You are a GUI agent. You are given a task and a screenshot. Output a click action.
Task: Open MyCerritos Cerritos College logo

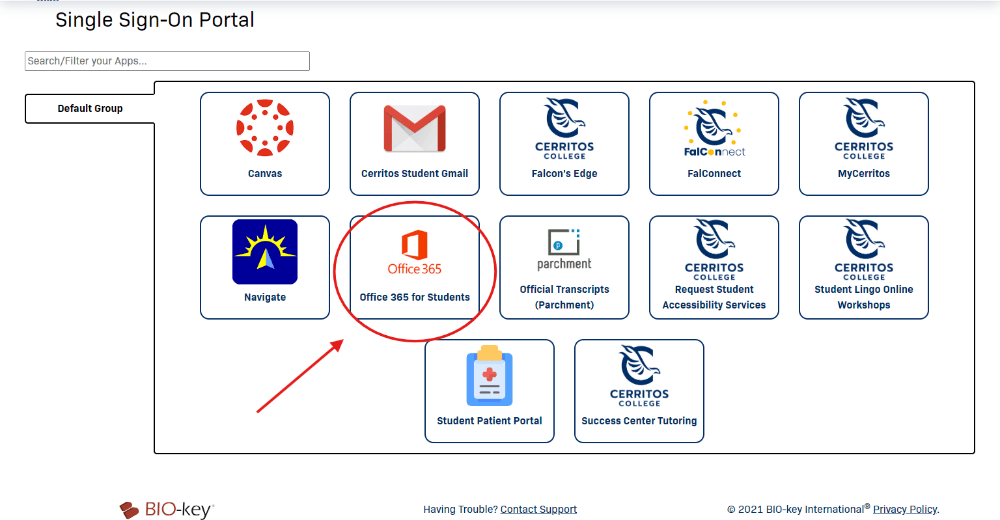tap(864, 128)
